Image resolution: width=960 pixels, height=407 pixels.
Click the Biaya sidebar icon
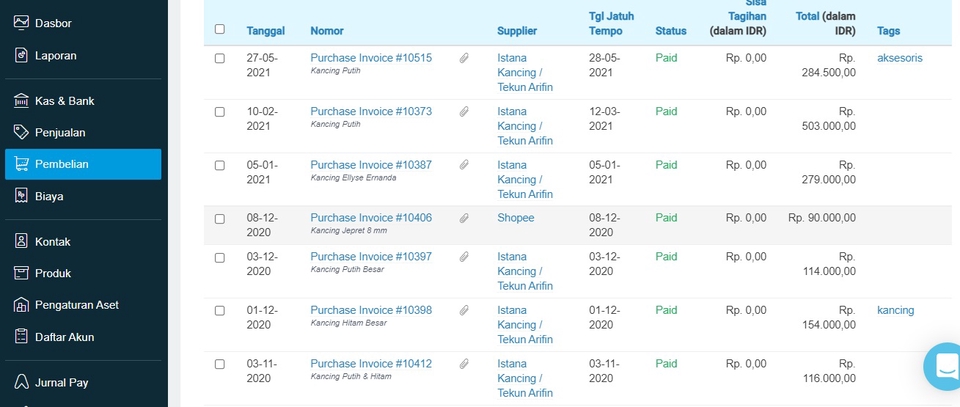coord(21,196)
